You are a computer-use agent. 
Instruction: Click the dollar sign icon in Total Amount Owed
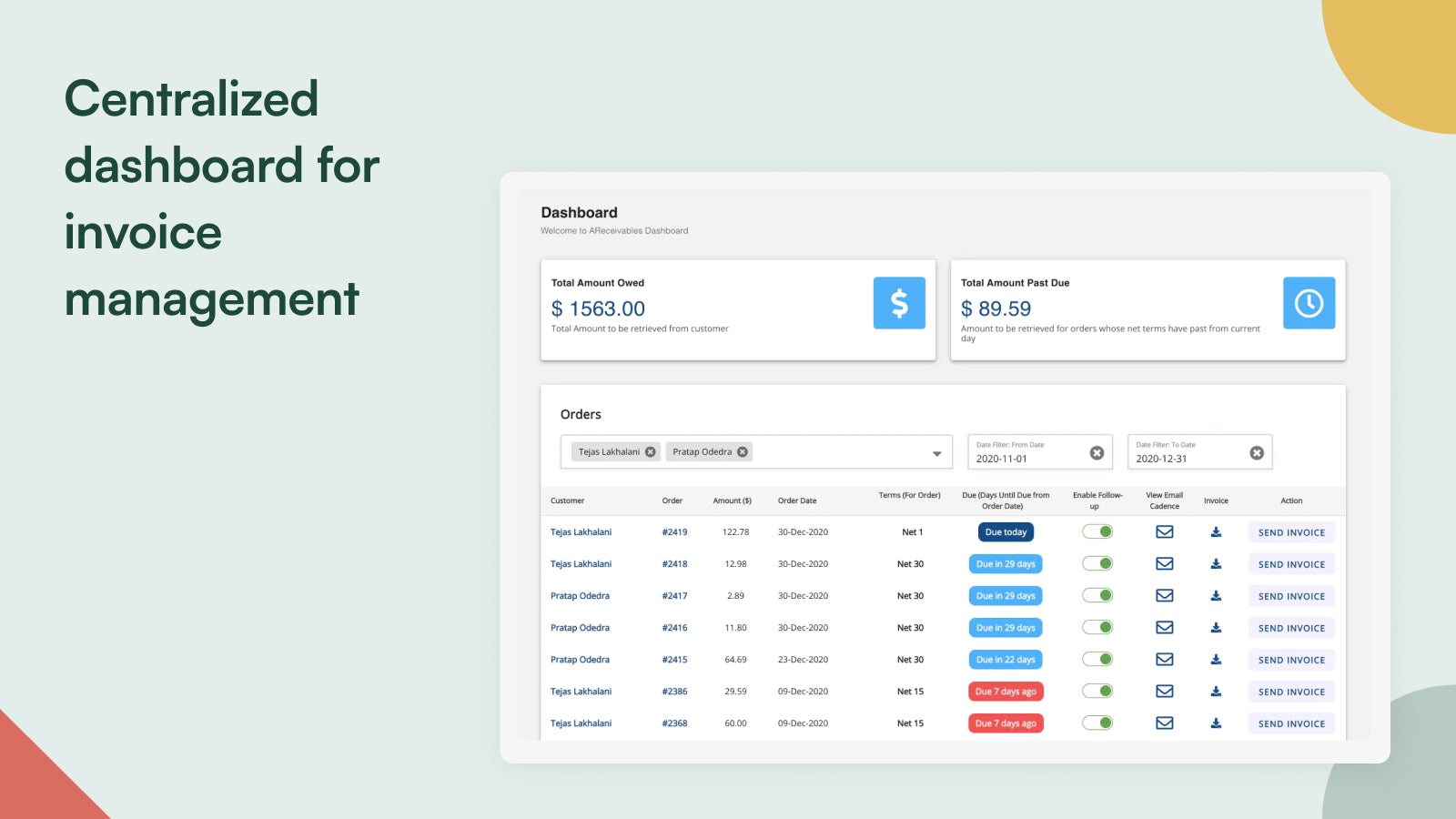(x=899, y=303)
